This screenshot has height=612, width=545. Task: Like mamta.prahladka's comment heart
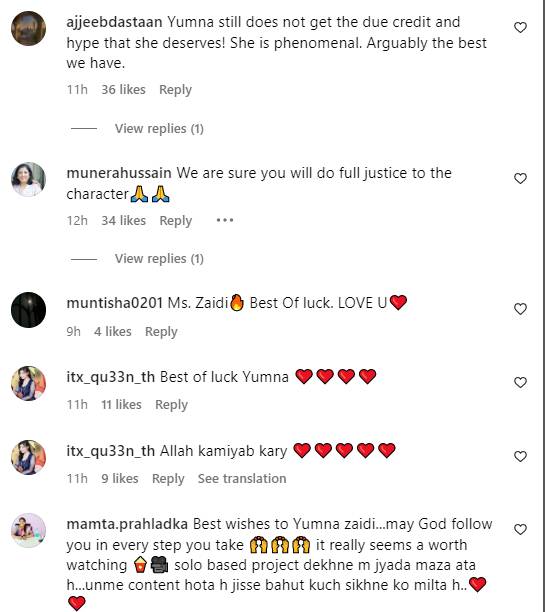tap(520, 530)
